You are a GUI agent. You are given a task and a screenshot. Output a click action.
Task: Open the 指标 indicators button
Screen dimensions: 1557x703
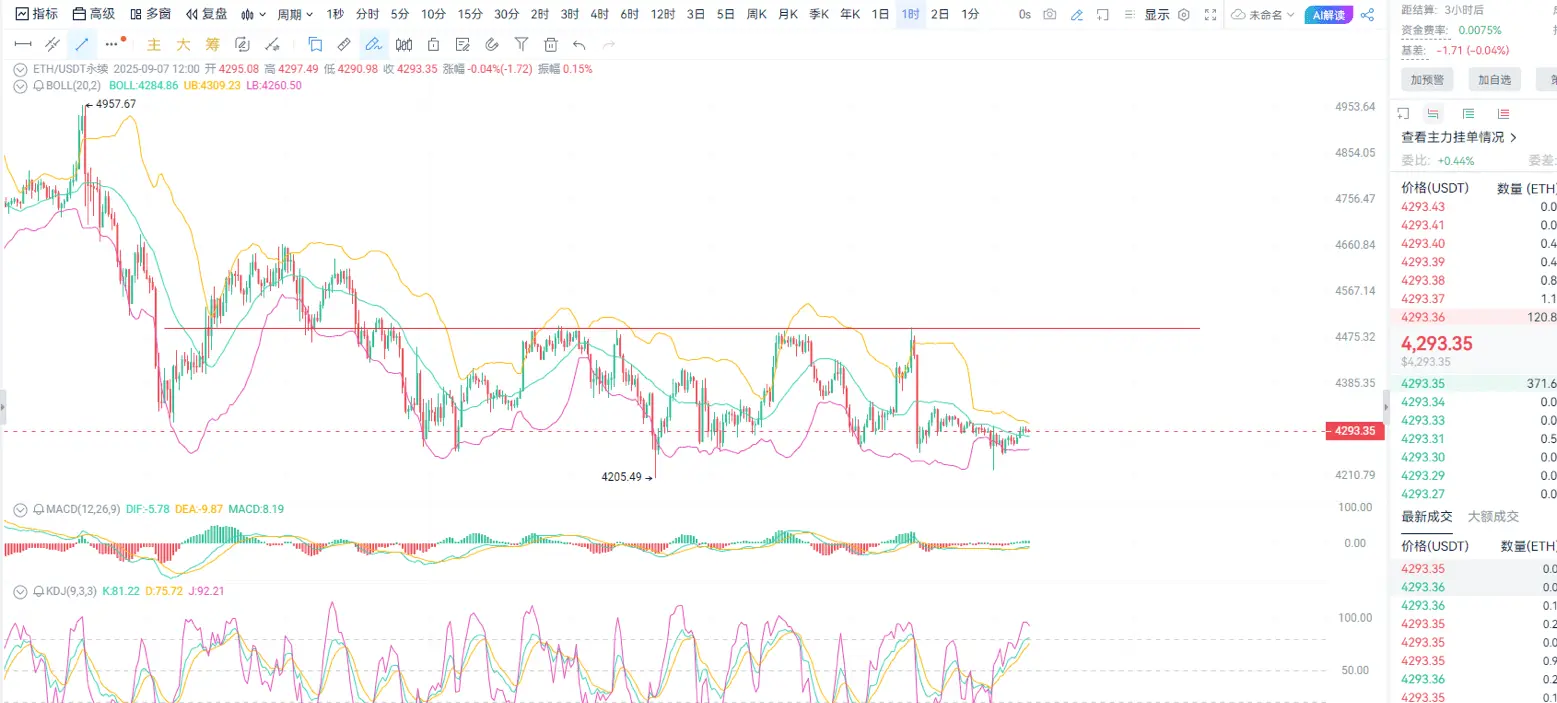point(36,14)
